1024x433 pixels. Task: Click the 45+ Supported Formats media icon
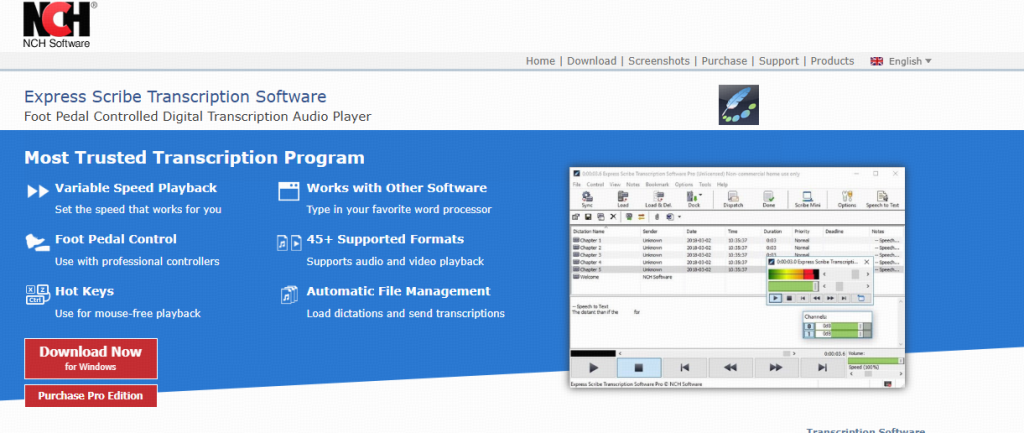[x=289, y=242]
